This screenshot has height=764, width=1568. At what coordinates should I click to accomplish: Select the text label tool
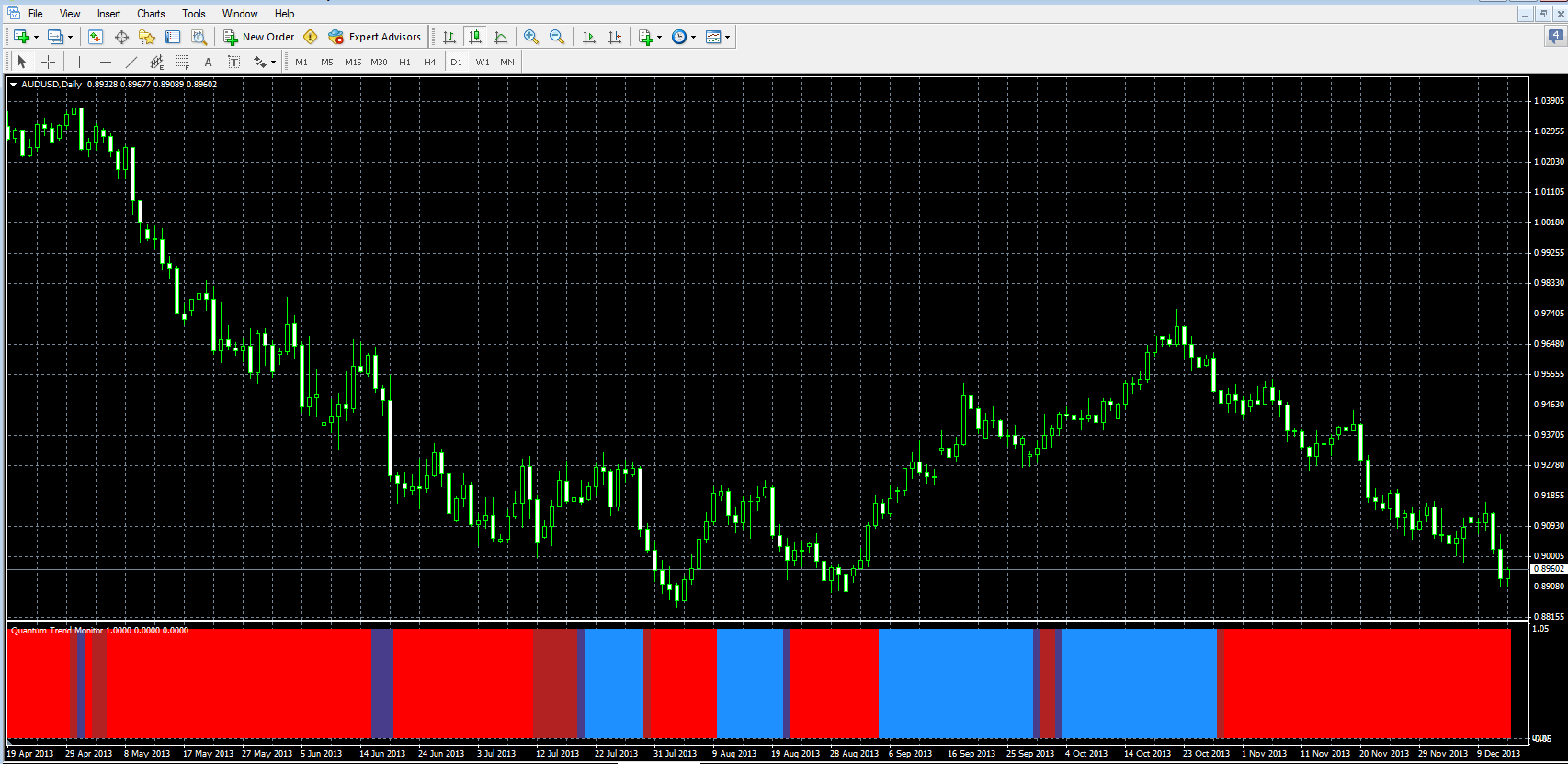[234, 62]
